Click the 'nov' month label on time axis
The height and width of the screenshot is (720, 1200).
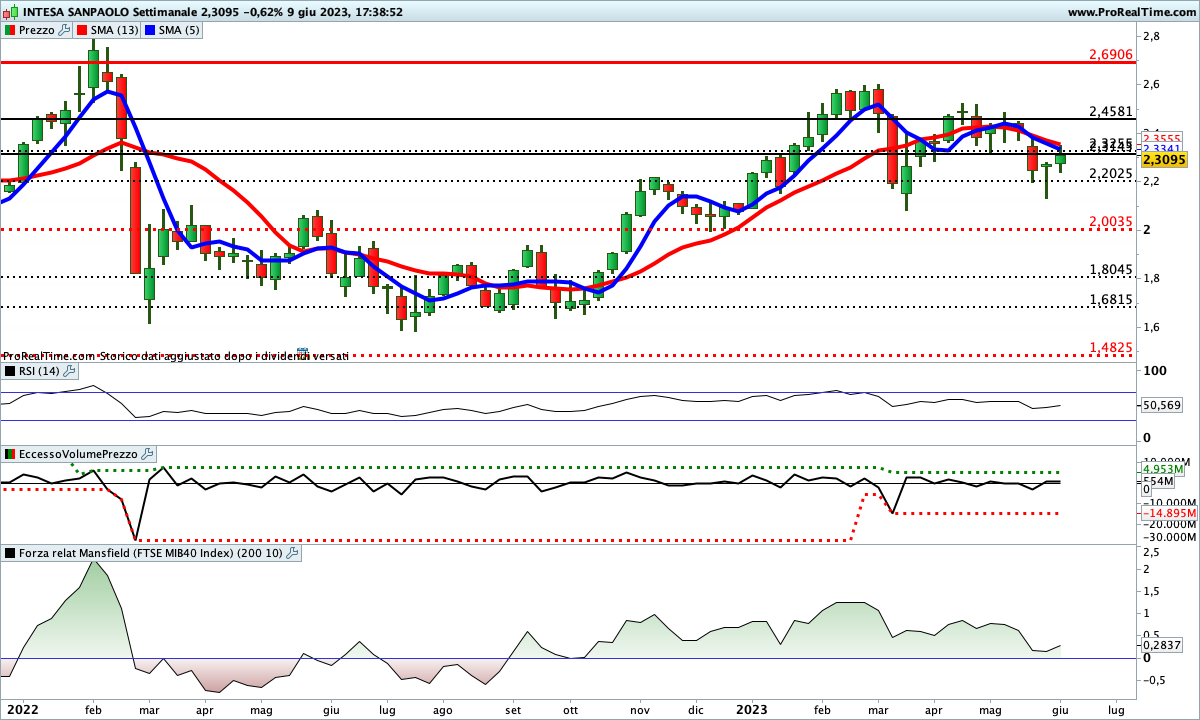pyautogui.click(x=640, y=709)
